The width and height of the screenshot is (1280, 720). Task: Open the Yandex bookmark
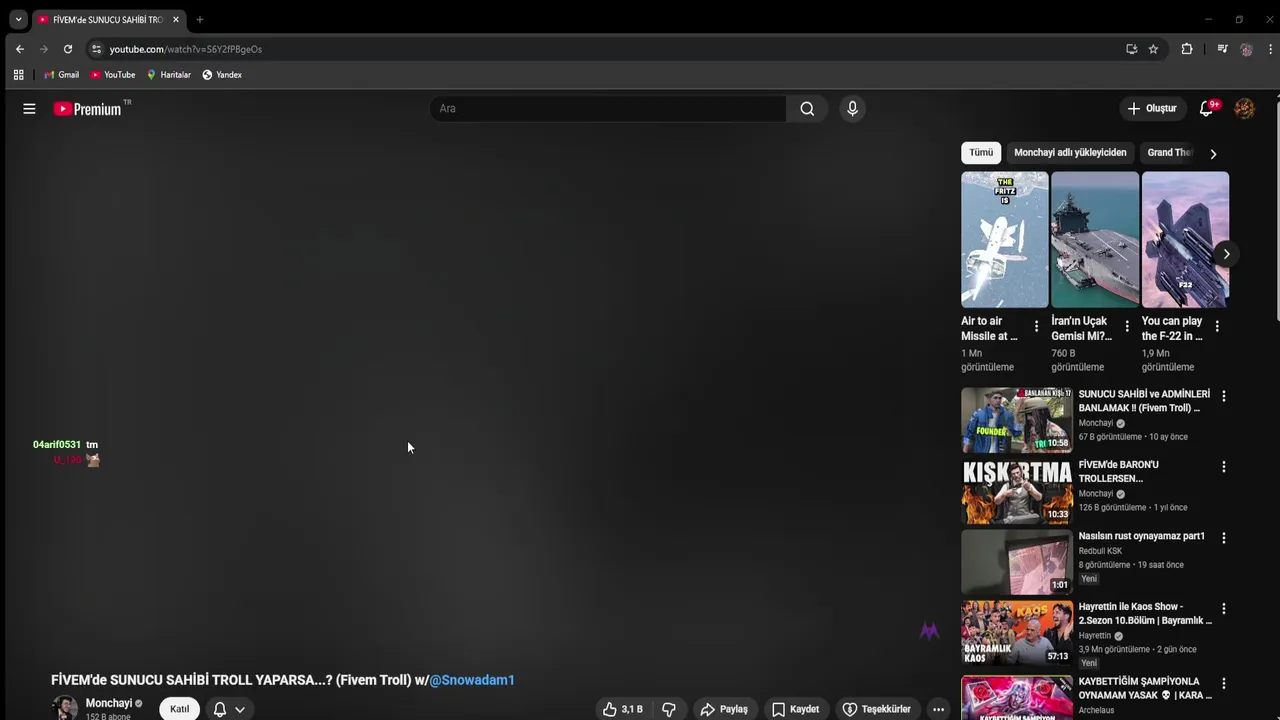pyautogui.click(x=222, y=75)
